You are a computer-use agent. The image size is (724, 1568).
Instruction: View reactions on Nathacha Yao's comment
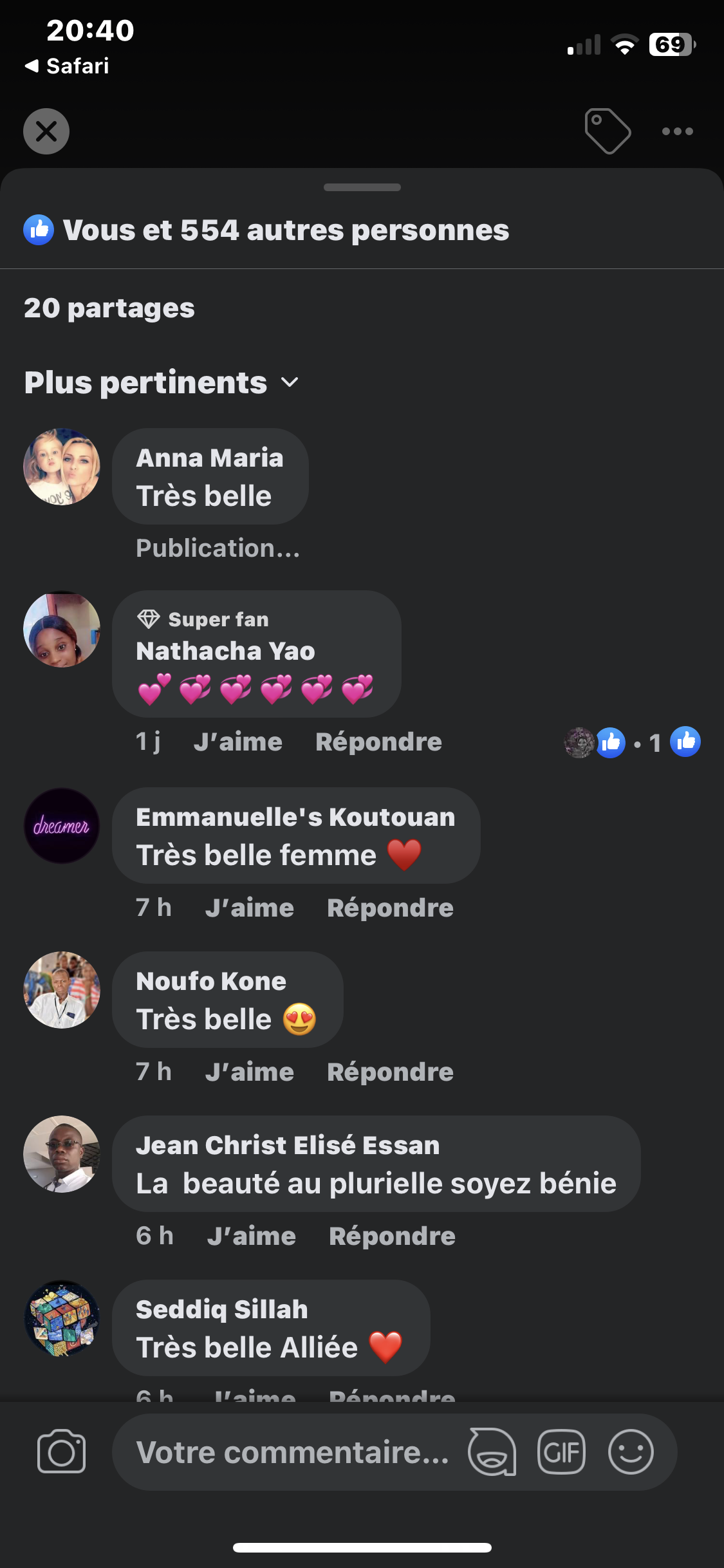(632, 742)
